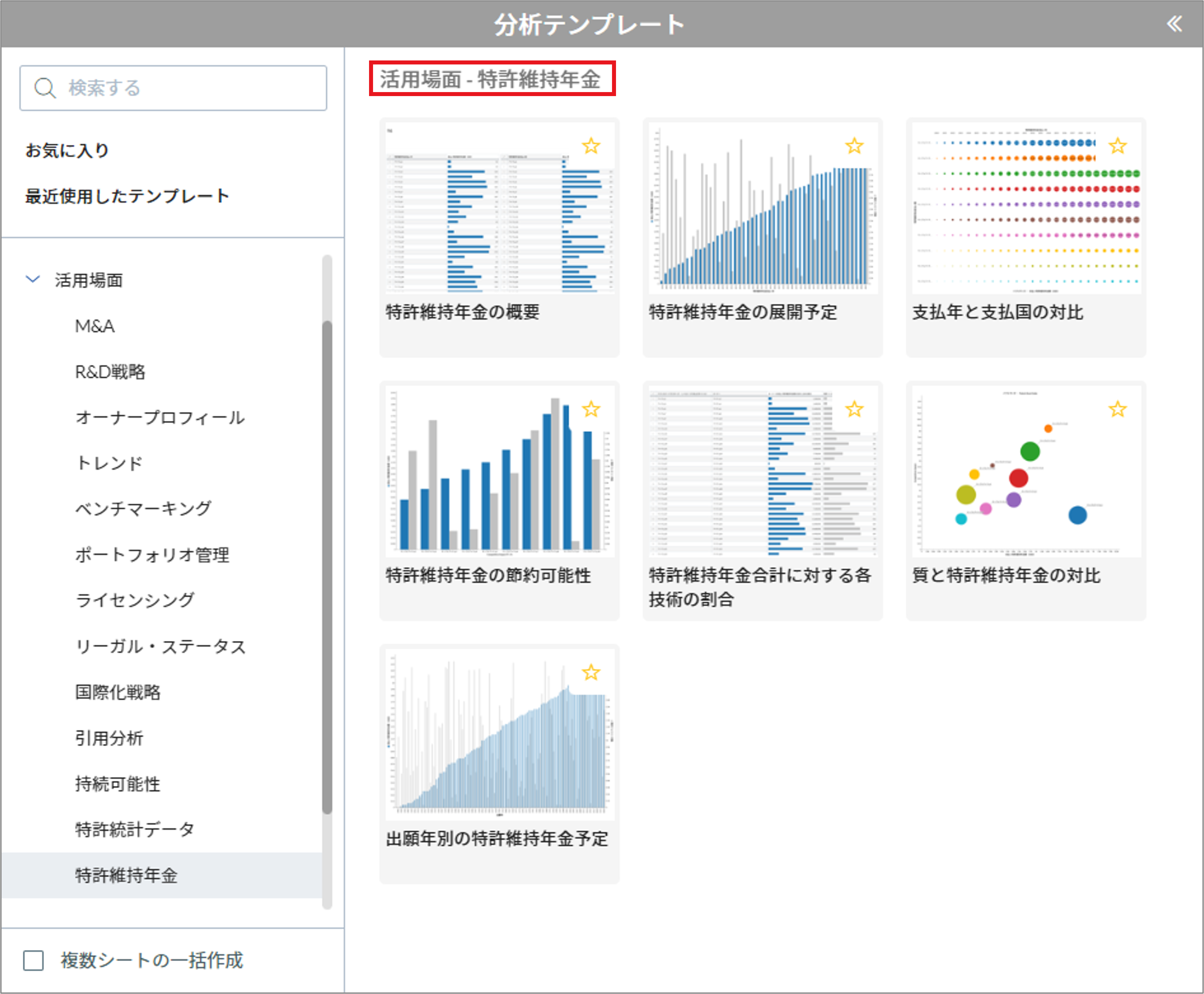Star the 特許維持年金合計に対する各技術の割合 template
The image size is (1204, 994).
pos(854,410)
